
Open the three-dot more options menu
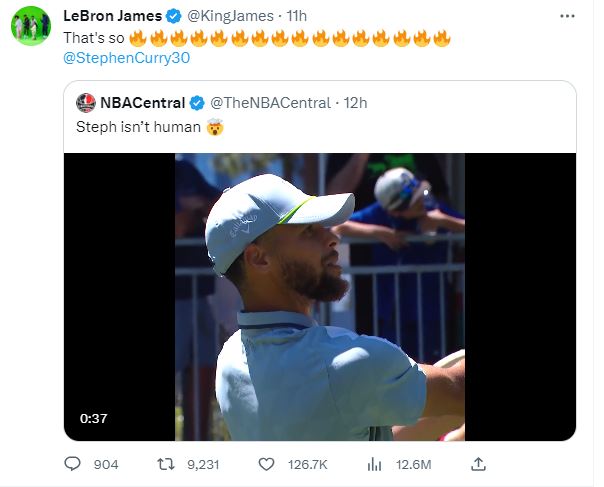567,16
